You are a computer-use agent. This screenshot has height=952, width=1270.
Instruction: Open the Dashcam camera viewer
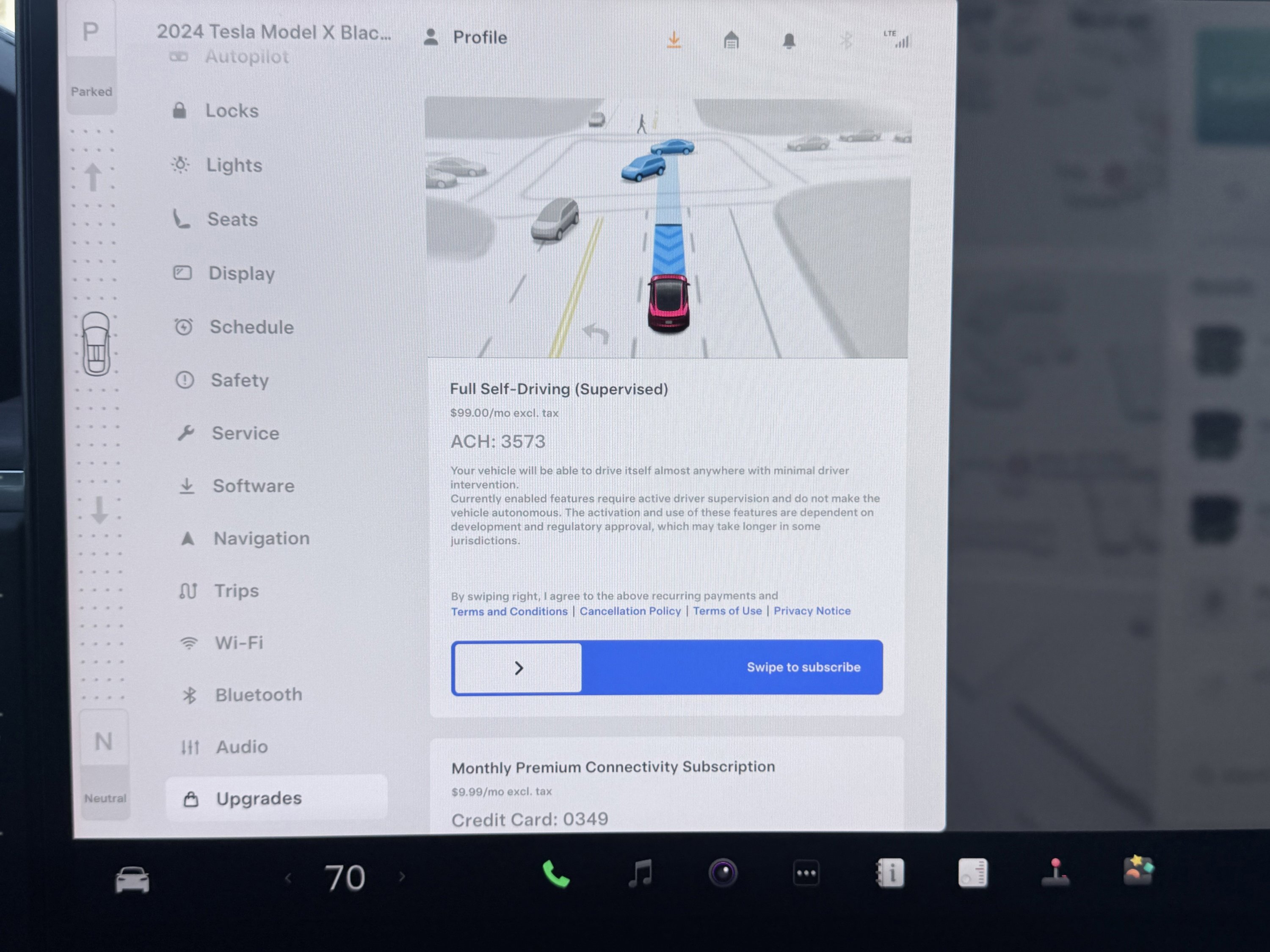tap(723, 873)
